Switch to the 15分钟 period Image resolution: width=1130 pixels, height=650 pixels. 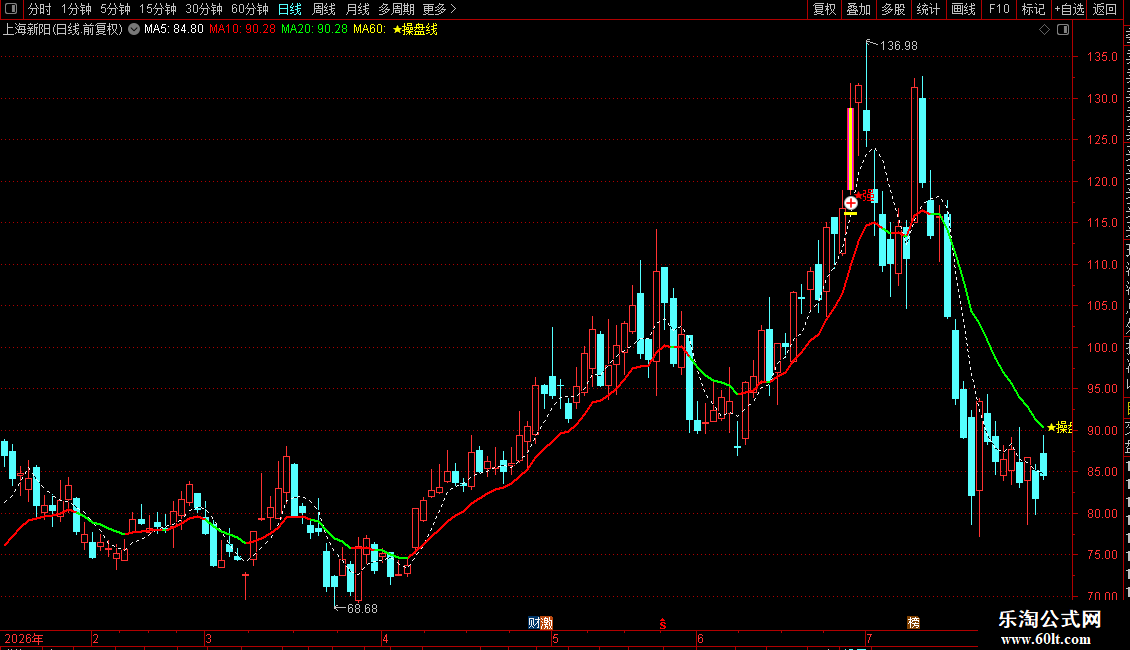(x=157, y=9)
